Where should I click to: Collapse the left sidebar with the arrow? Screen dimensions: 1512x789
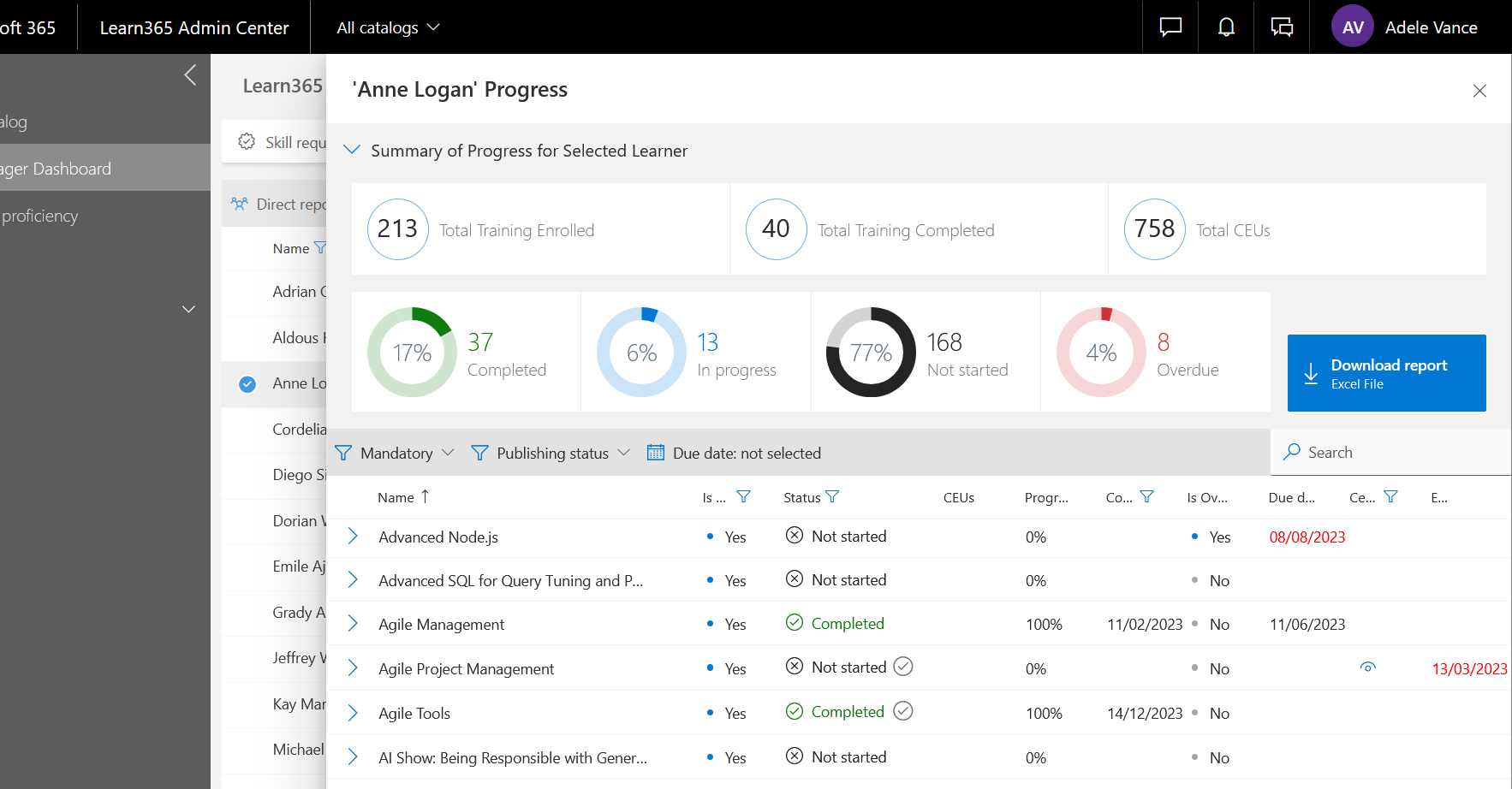[x=190, y=75]
